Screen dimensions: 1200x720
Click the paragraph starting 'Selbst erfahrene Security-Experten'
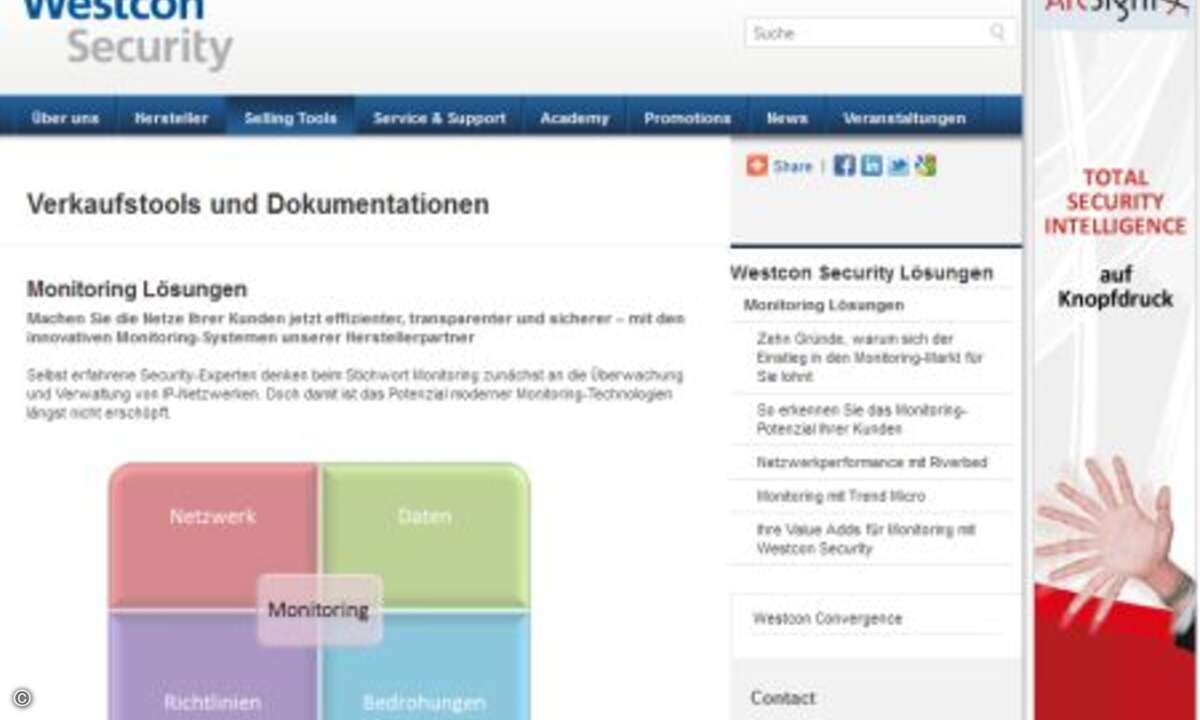point(355,394)
